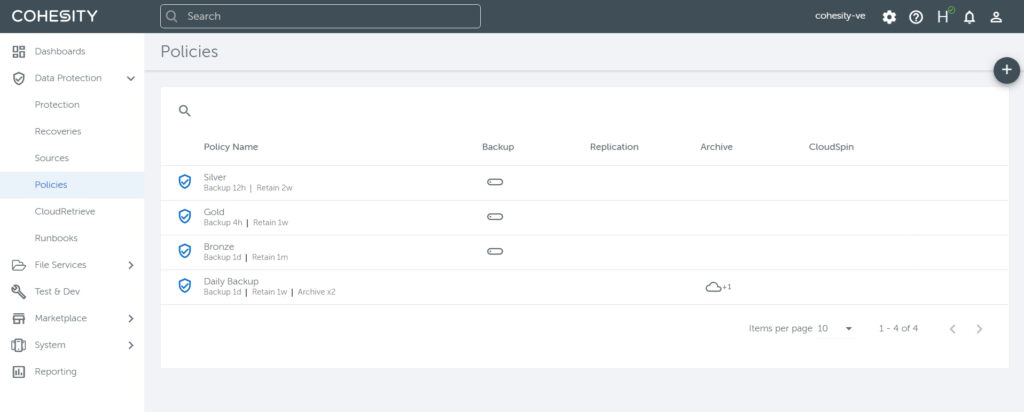1024x412 pixels.
Task: Select the Policies sidebar item
Action: (x=72, y=185)
